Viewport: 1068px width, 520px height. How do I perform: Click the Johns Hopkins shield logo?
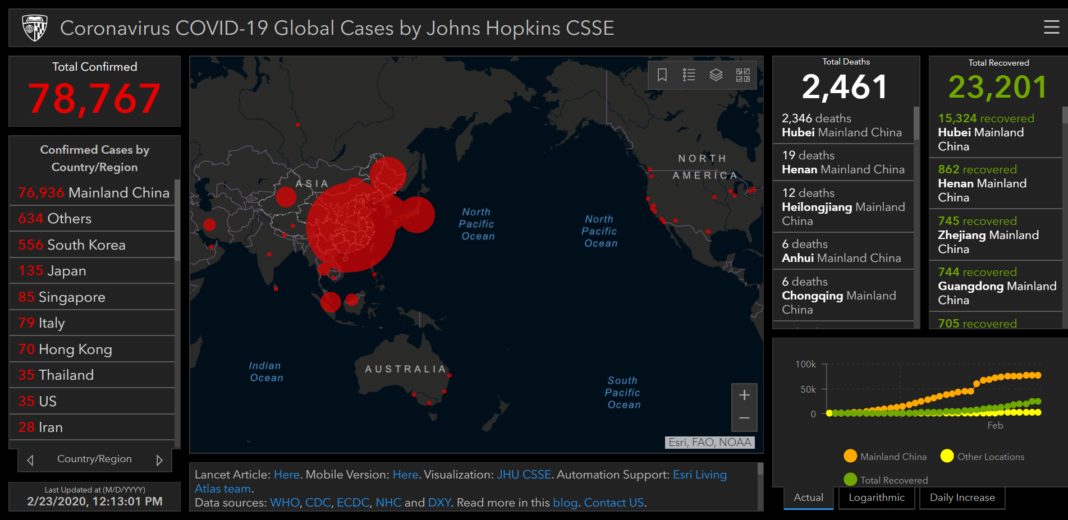[x=34, y=28]
